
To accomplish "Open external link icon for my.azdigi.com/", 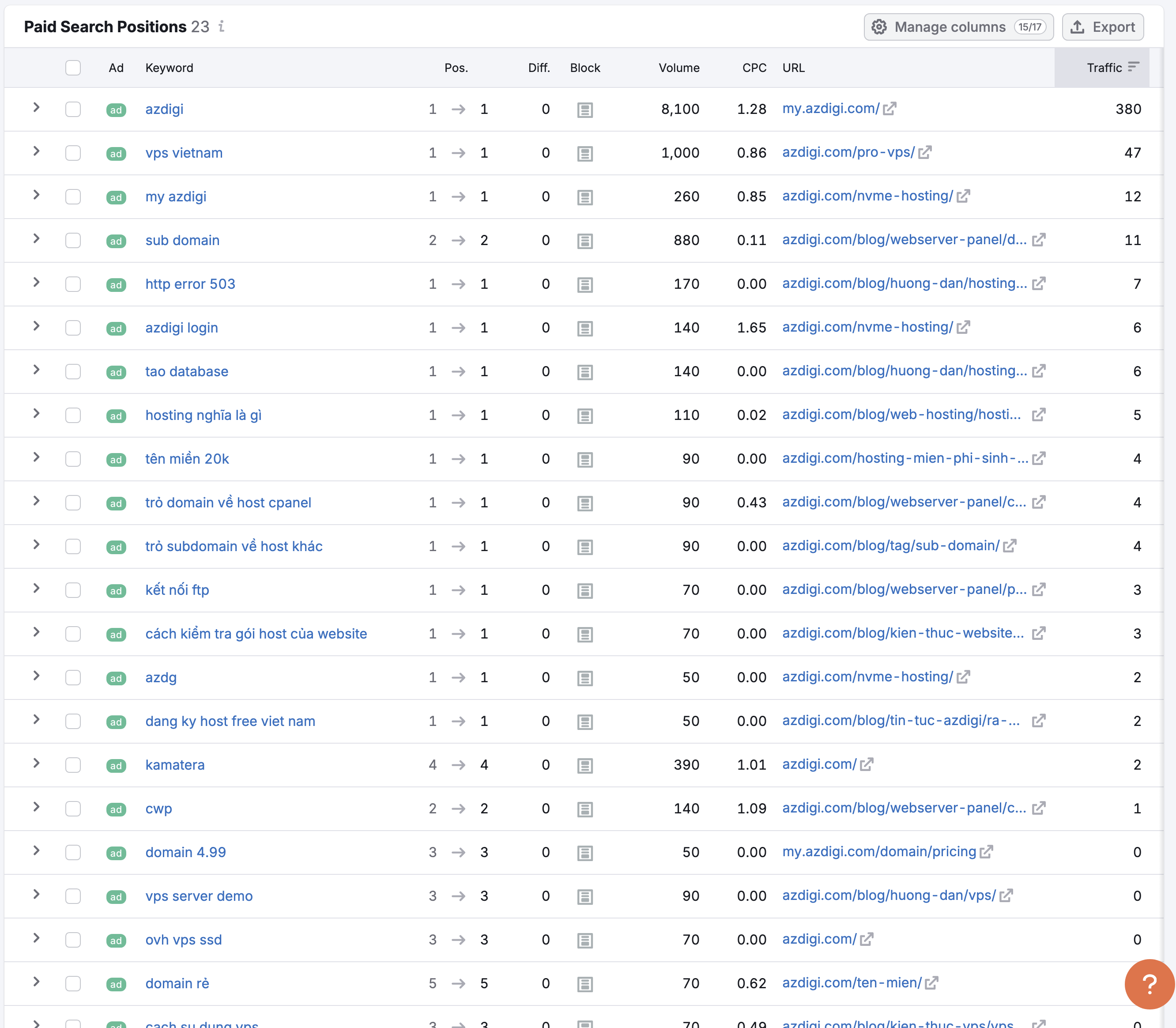I will pos(890,109).
